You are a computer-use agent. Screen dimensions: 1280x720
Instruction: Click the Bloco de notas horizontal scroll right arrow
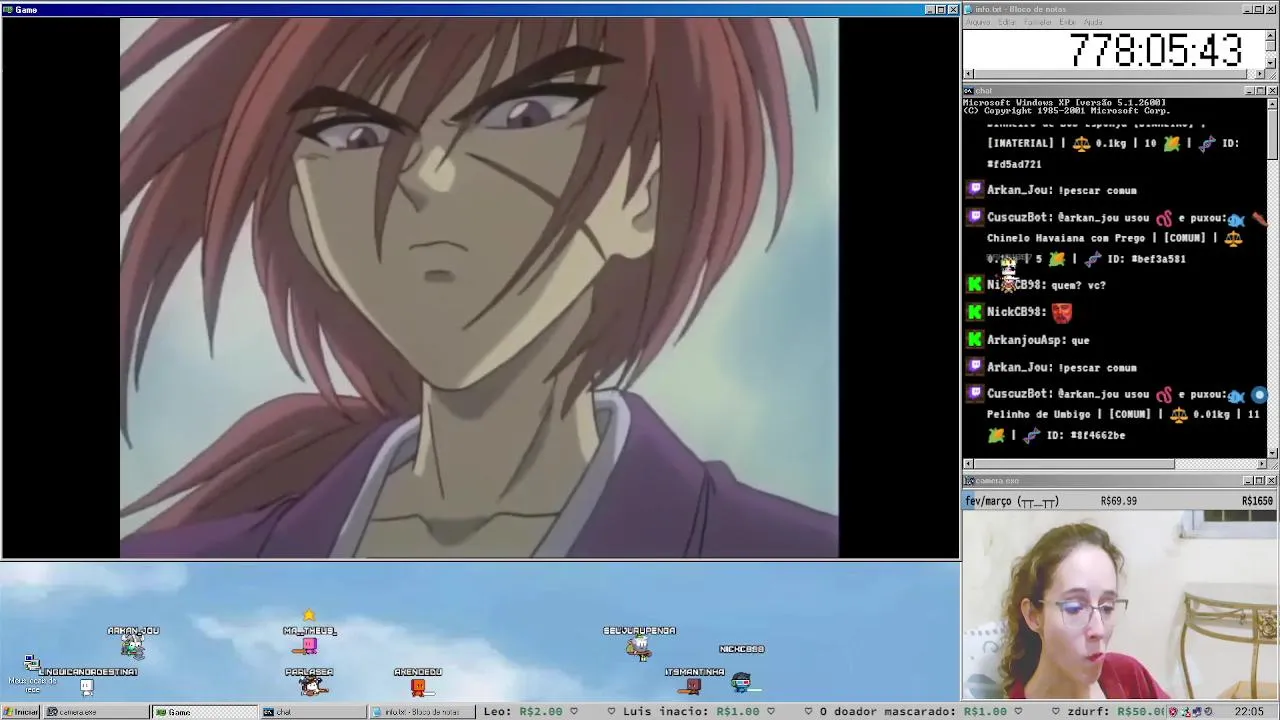[1260, 74]
